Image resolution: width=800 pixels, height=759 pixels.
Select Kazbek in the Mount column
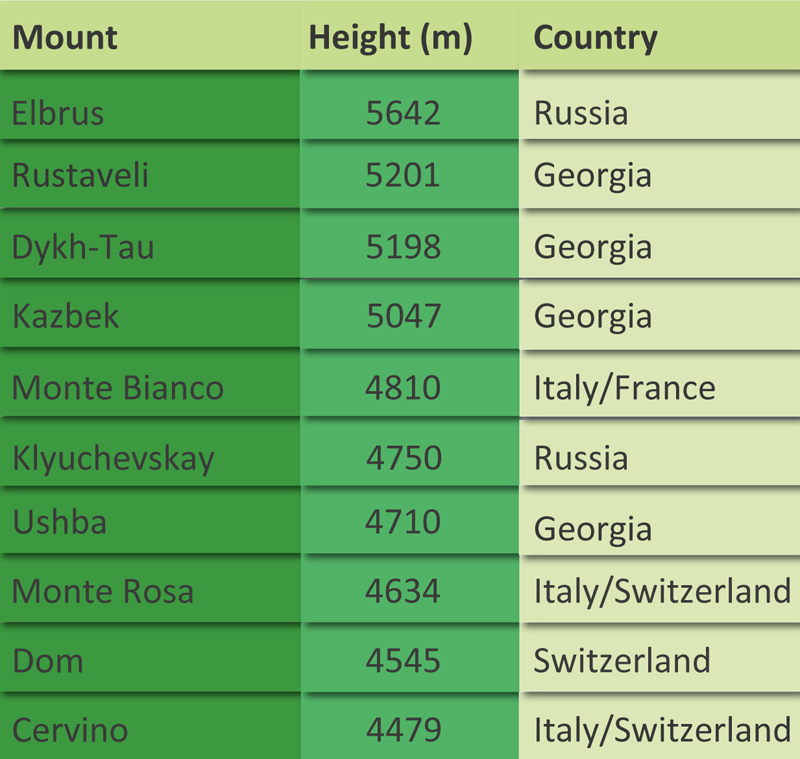click(66, 316)
